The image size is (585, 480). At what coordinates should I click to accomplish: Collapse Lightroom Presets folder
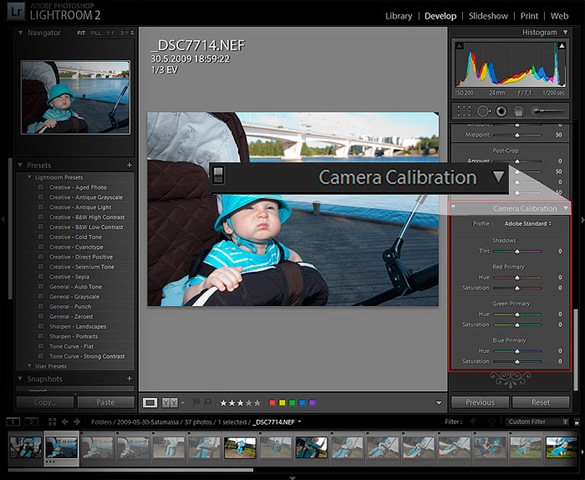coord(29,177)
